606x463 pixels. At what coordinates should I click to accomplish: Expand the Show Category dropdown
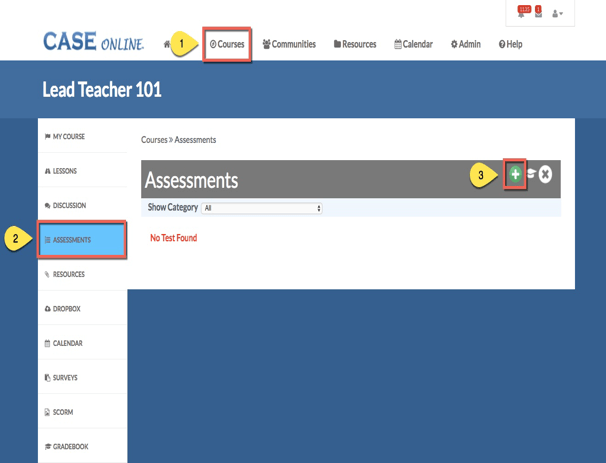click(262, 208)
